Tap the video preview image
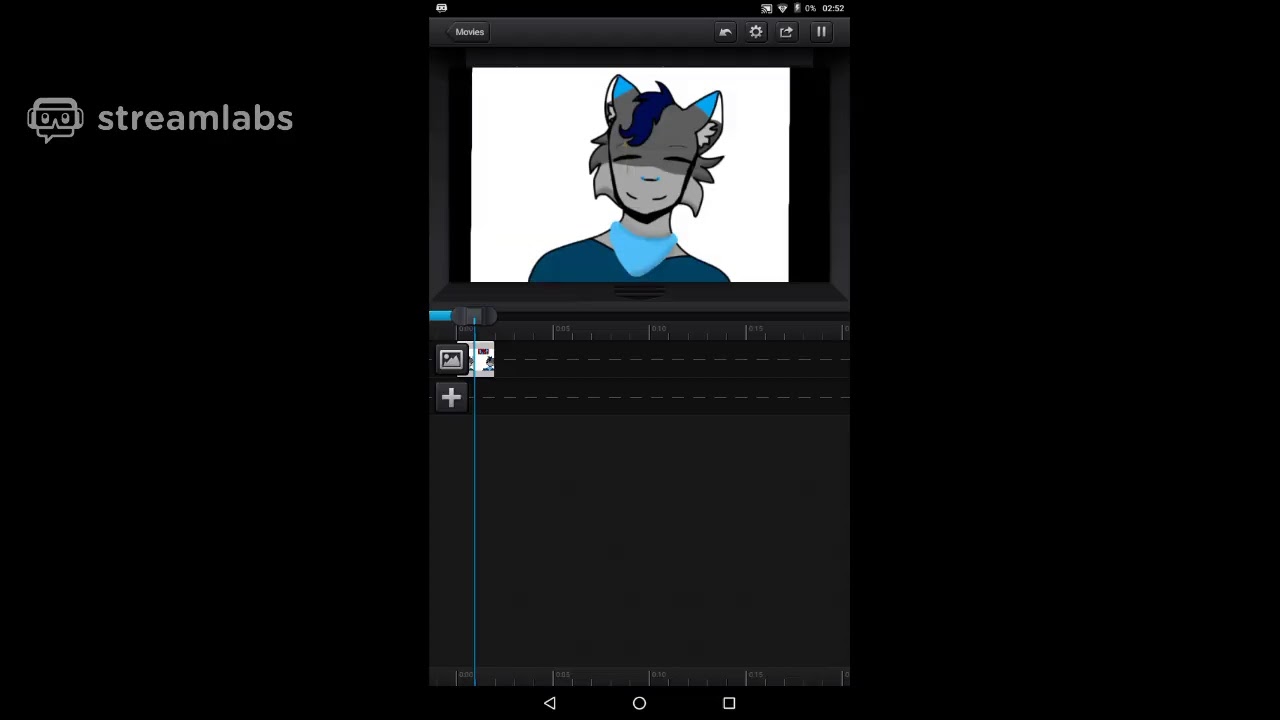The height and width of the screenshot is (720, 1280). 630,175
